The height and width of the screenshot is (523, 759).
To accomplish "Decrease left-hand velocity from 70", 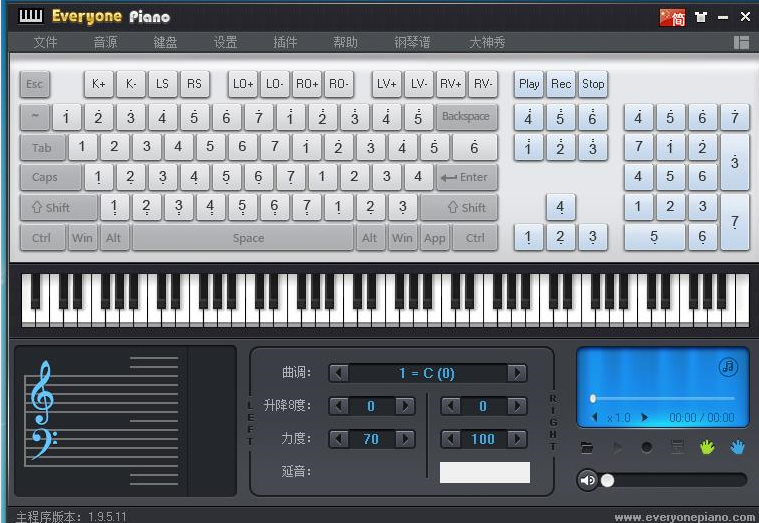I will [x=338, y=439].
